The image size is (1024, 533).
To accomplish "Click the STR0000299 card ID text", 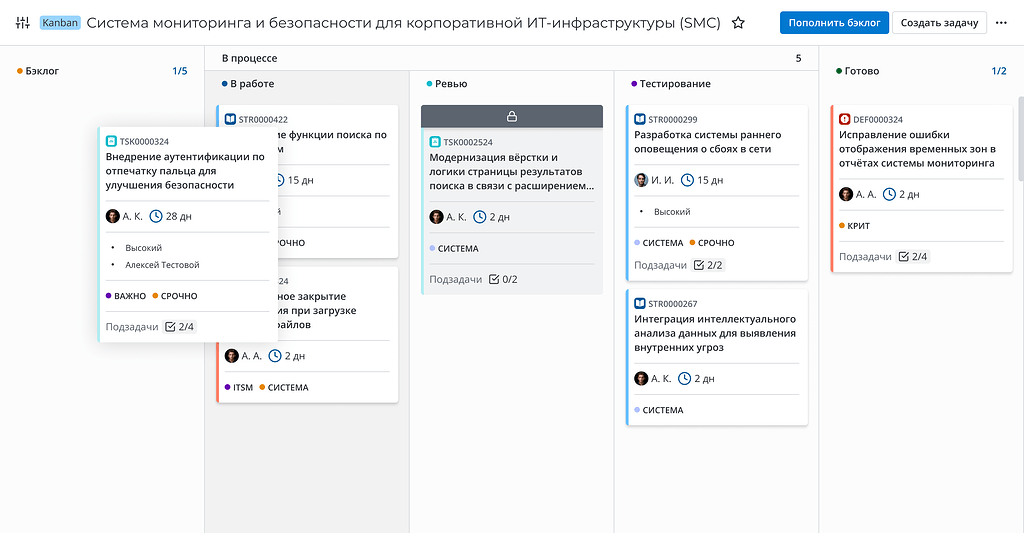I will click(673, 120).
